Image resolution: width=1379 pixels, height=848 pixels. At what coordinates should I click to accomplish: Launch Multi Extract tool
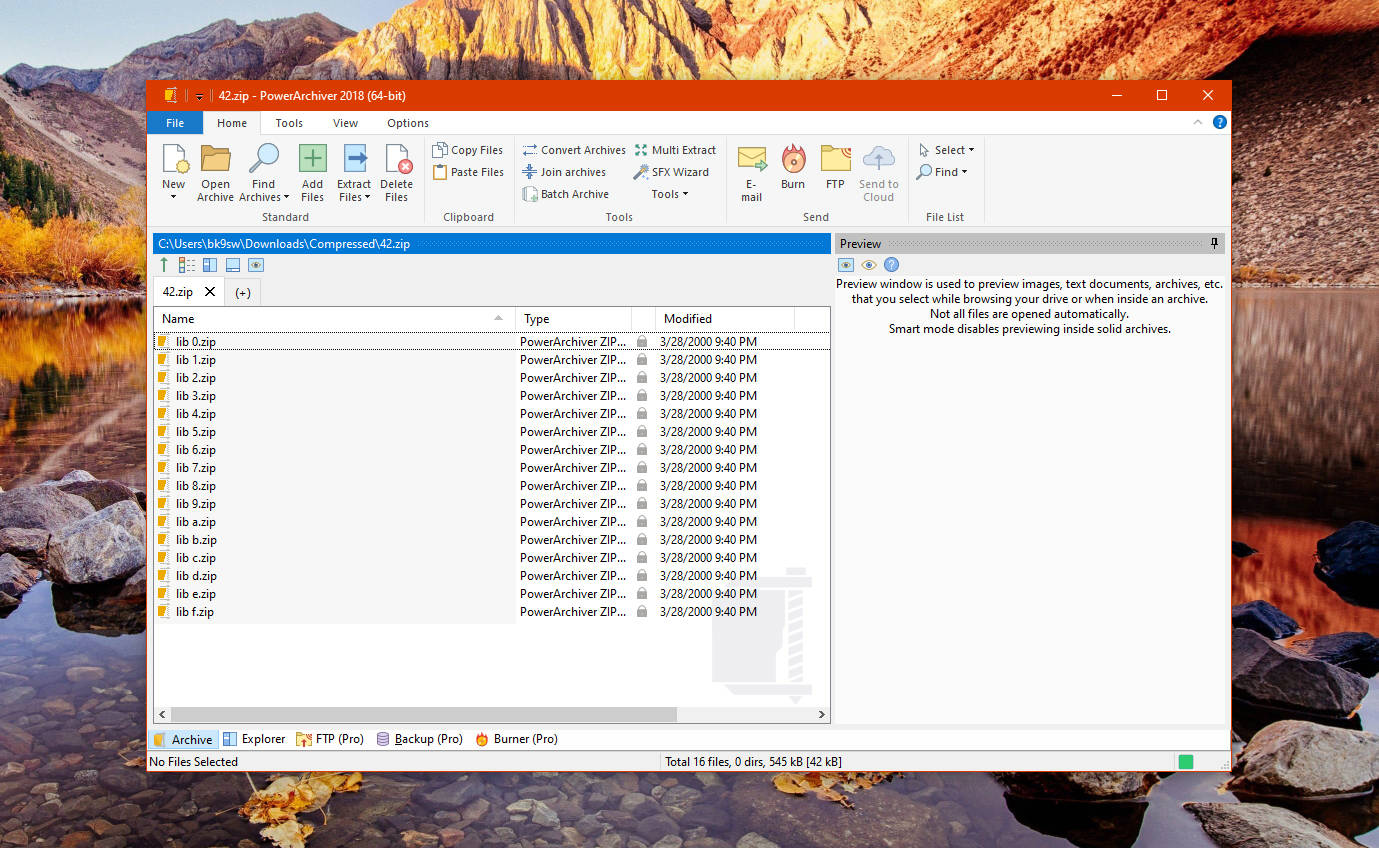tap(675, 150)
